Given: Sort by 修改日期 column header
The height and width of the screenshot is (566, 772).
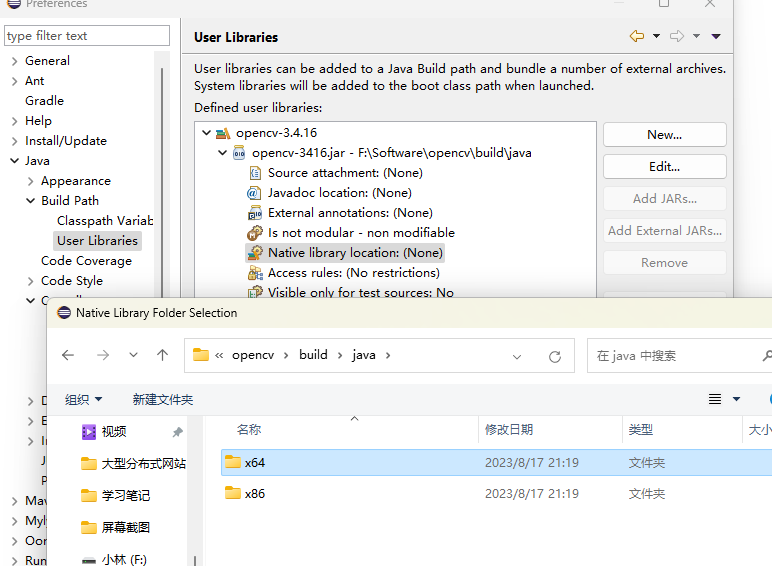Looking at the screenshot, I should [x=509, y=430].
